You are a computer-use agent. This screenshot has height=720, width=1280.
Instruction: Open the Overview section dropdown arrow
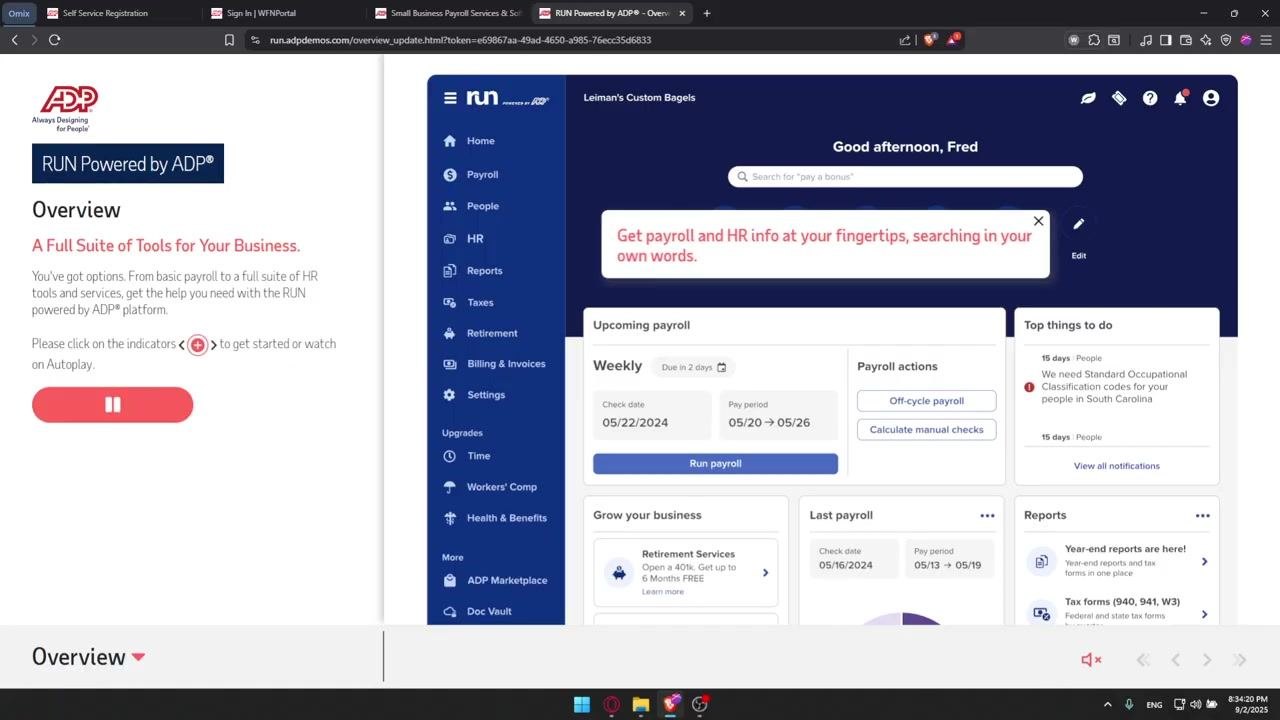click(138, 657)
